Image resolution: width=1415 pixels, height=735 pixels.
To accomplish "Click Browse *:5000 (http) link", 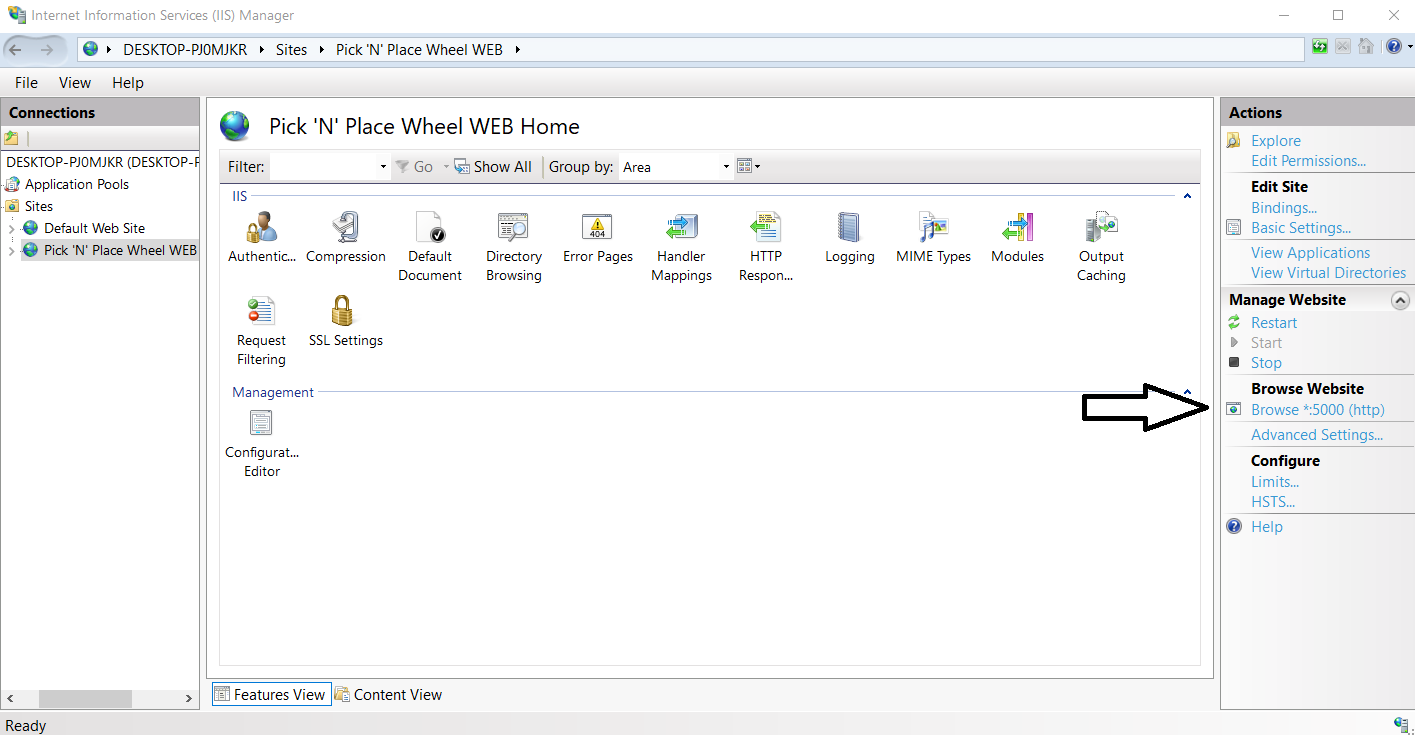I will (1318, 410).
